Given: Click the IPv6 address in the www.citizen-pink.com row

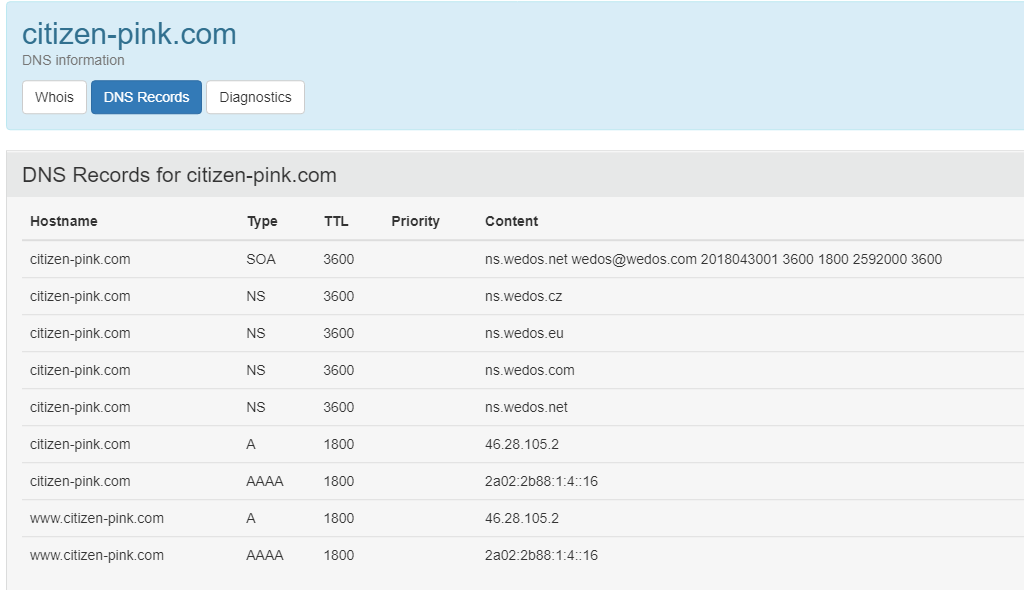Looking at the screenshot, I should pos(541,555).
